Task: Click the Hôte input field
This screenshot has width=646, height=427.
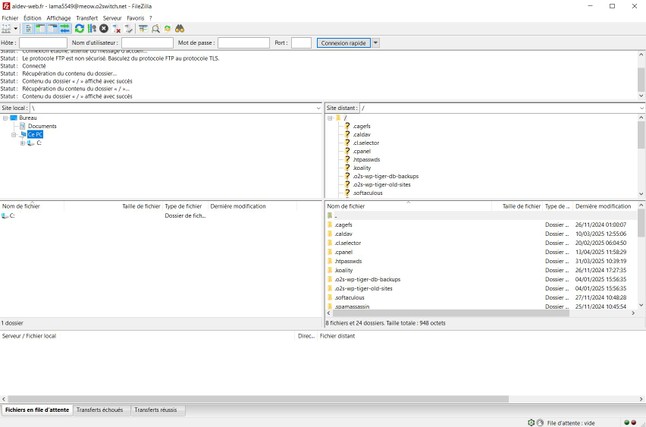Action: click(x=43, y=43)
